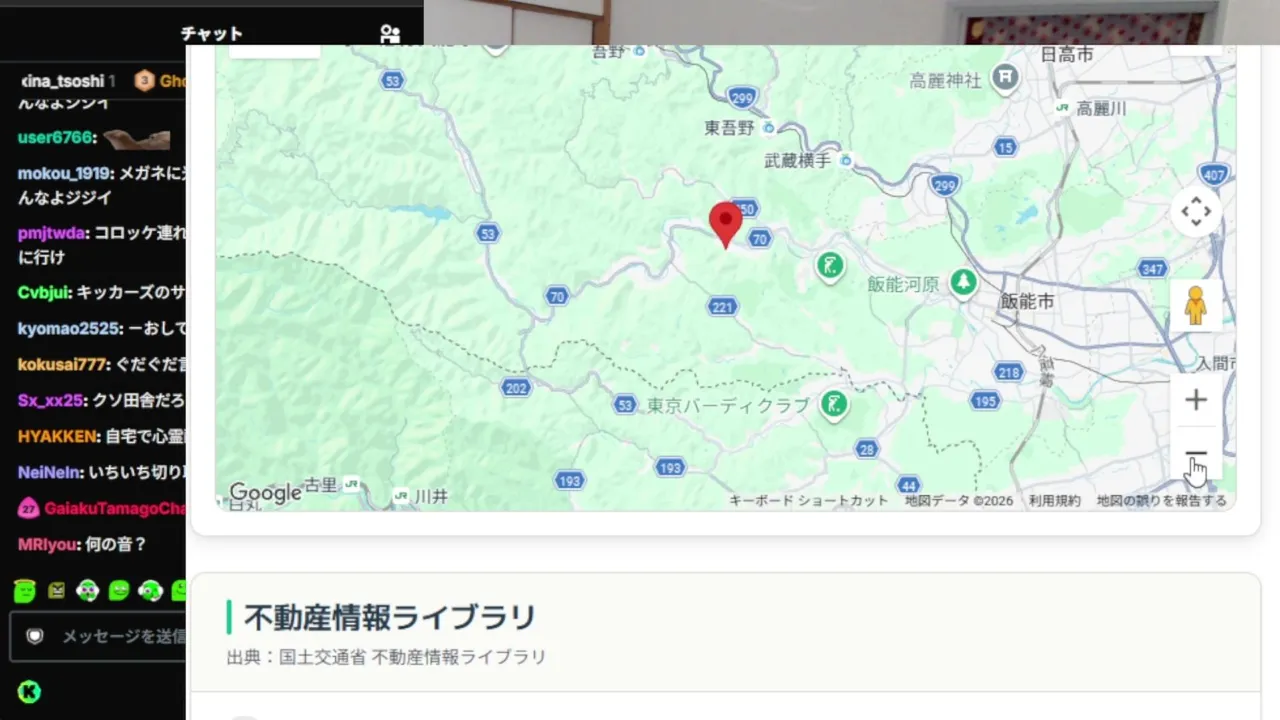Click username Cvbjui in chat
This screenshot has height=720, width=1280.
(45, 293)
